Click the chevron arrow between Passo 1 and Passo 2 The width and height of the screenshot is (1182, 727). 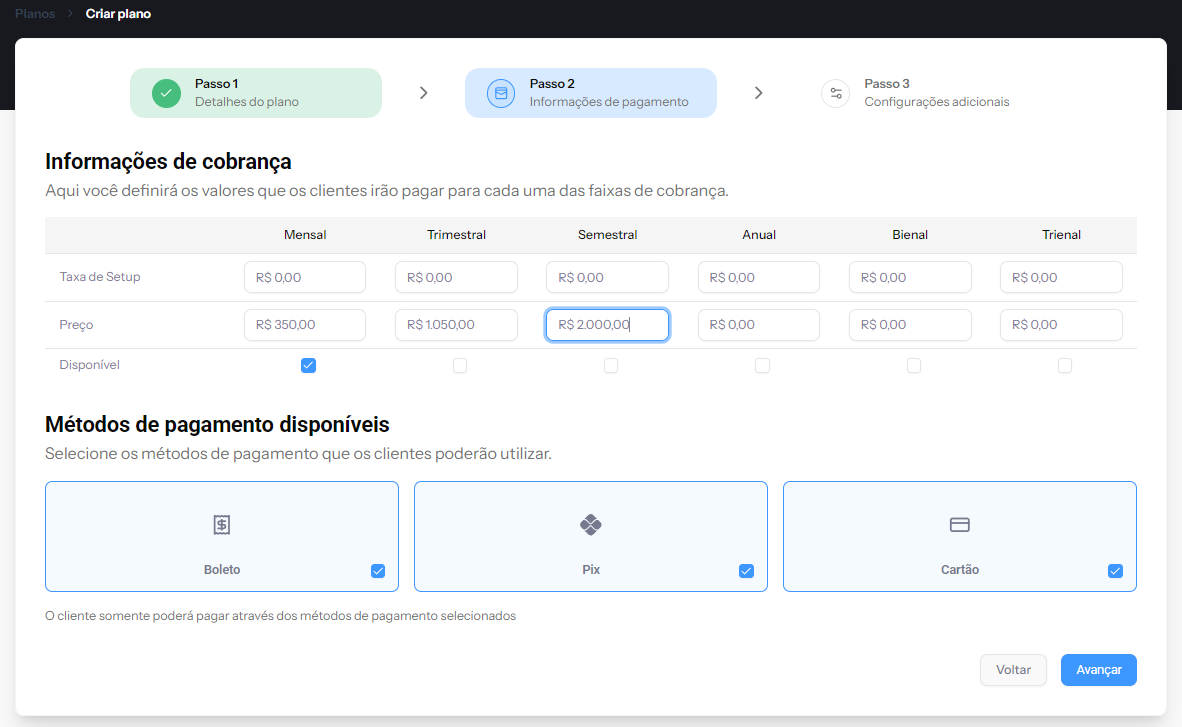424,93
